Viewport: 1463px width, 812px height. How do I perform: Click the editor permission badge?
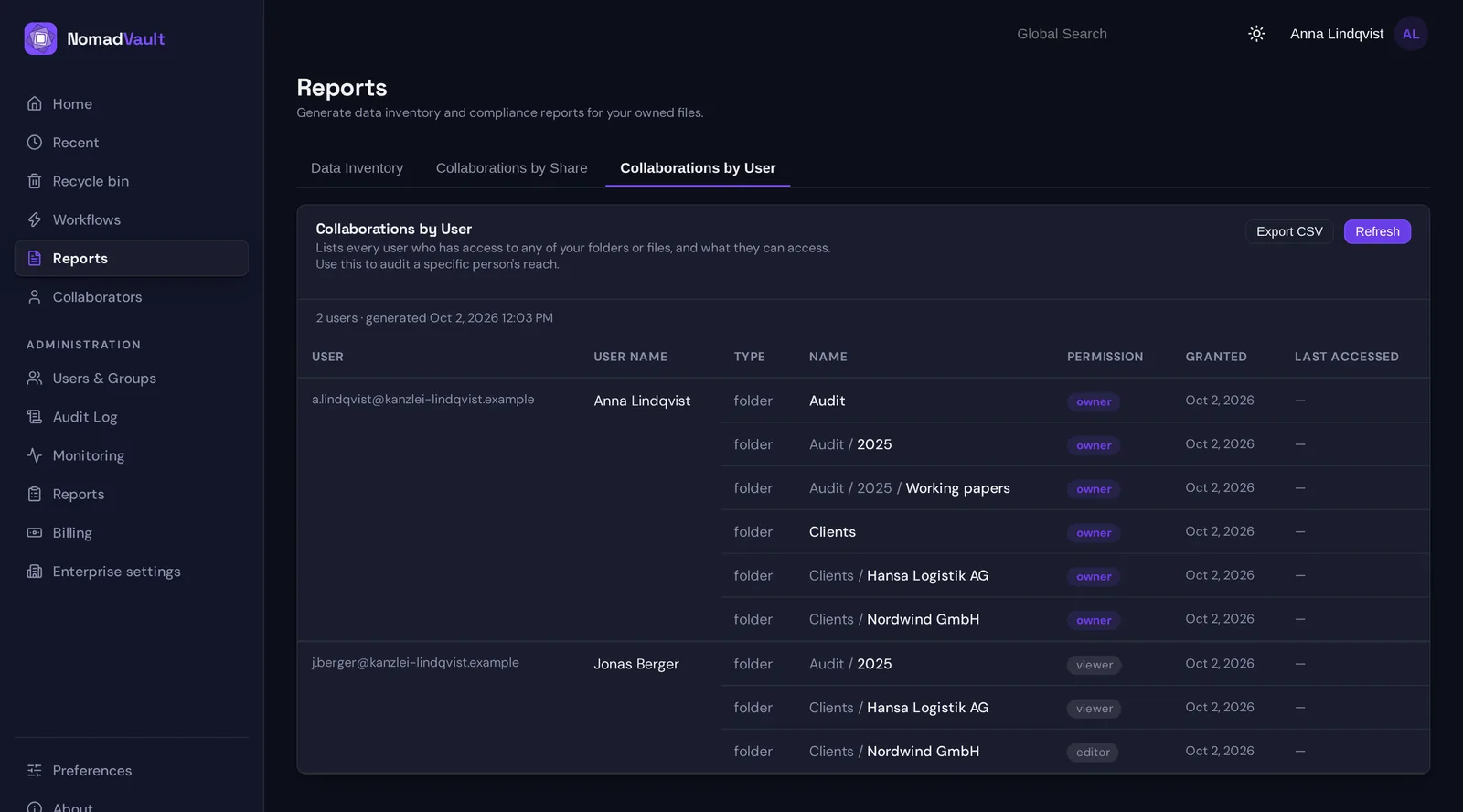[1093, 753]
